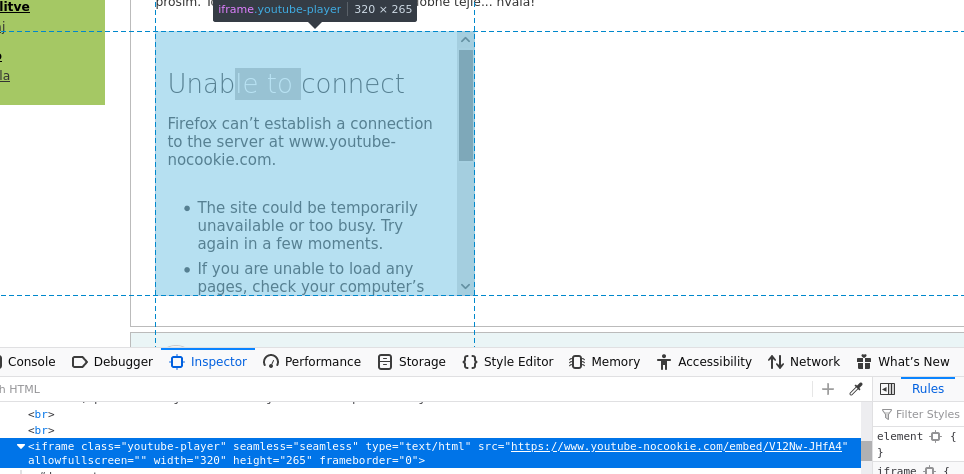Click the Debugger tab icon

click(x=80, y=362)
